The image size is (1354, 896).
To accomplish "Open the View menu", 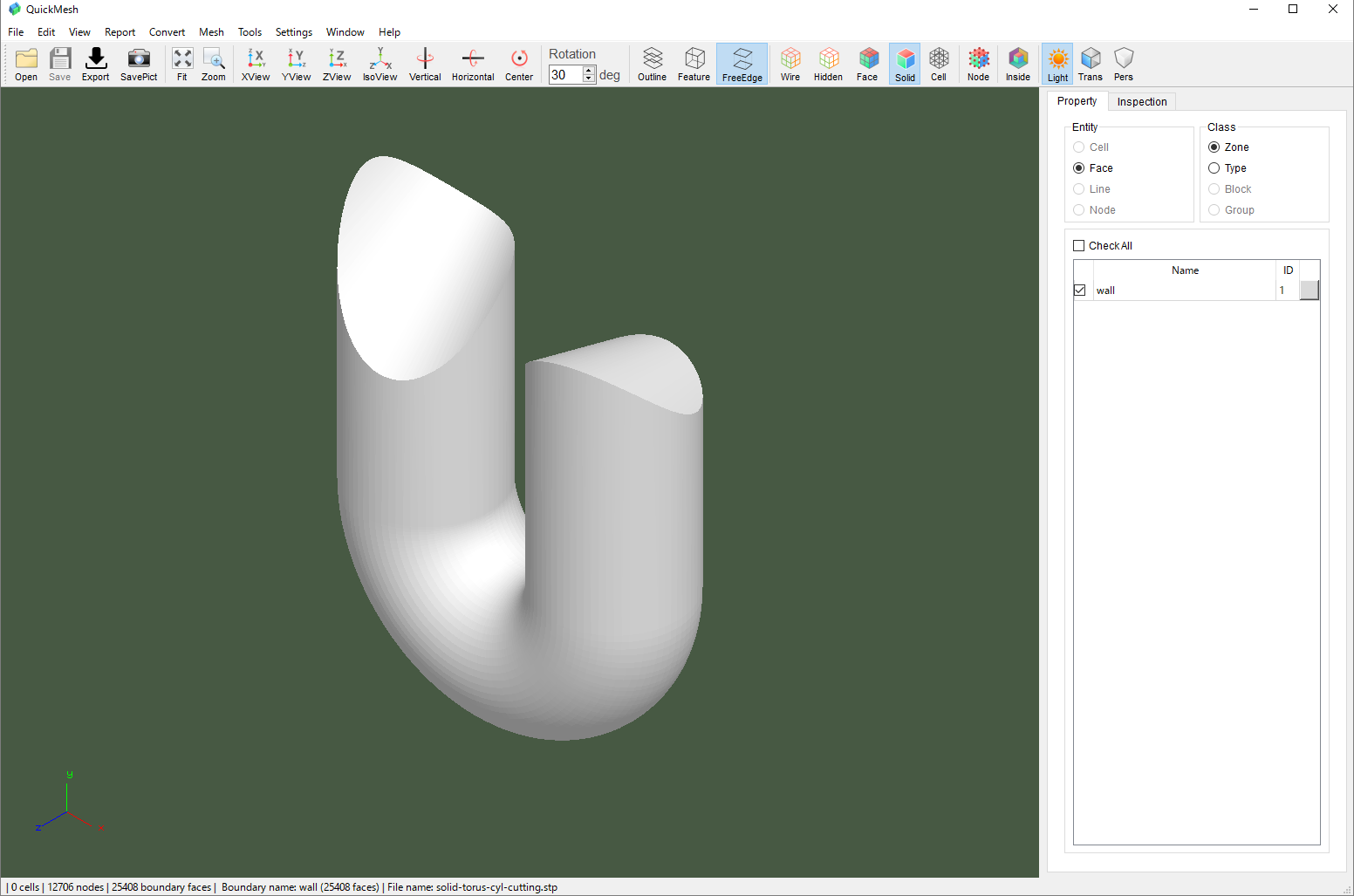I will pyautogui.click(x=79, y=32).
